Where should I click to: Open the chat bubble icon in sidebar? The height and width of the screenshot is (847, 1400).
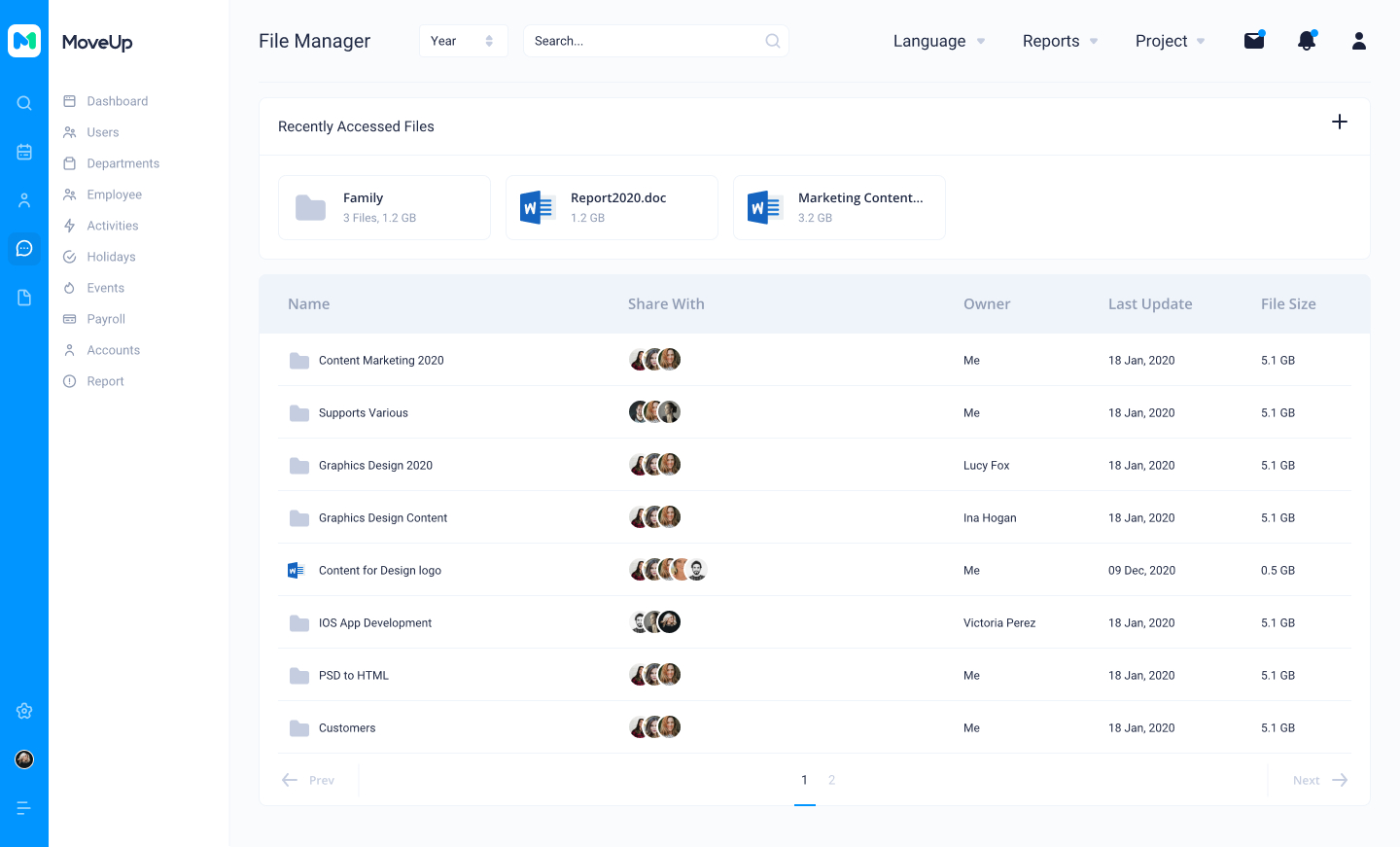click(24, 249)
